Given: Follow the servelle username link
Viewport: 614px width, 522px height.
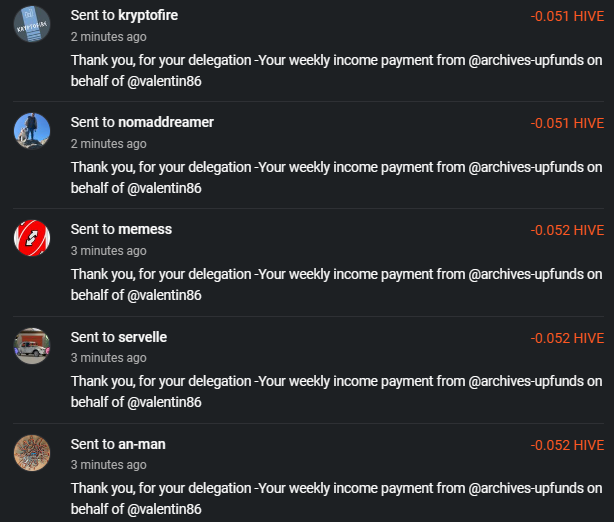Looking at the screenshot, I should pos(143,337).
